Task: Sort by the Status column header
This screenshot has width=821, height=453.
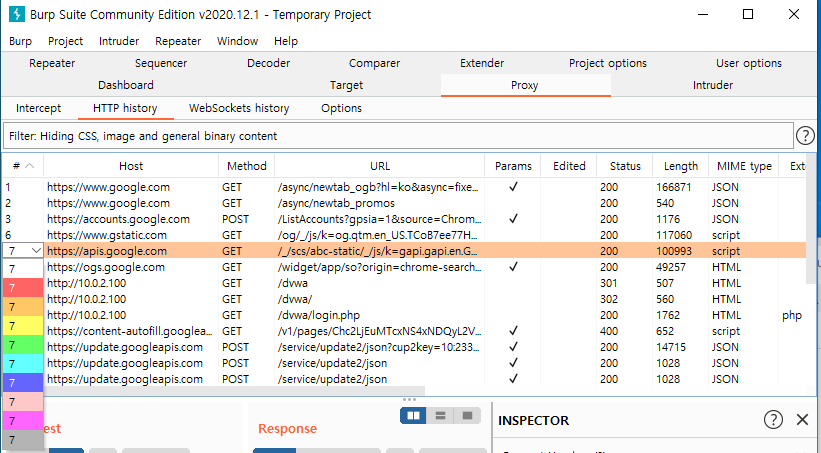Action: (x=625, y=166)
